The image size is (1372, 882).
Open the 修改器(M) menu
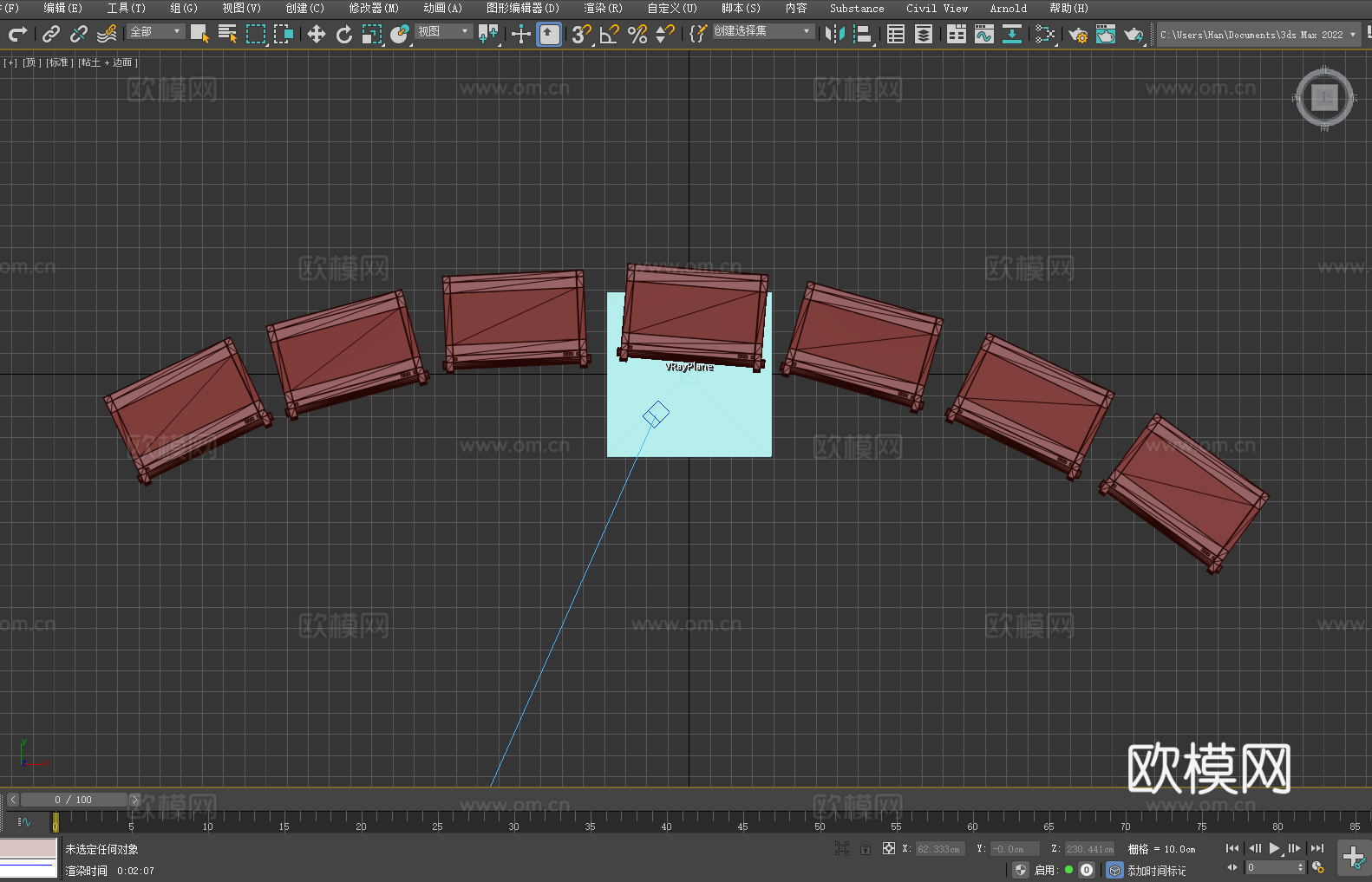pos(374,8)
